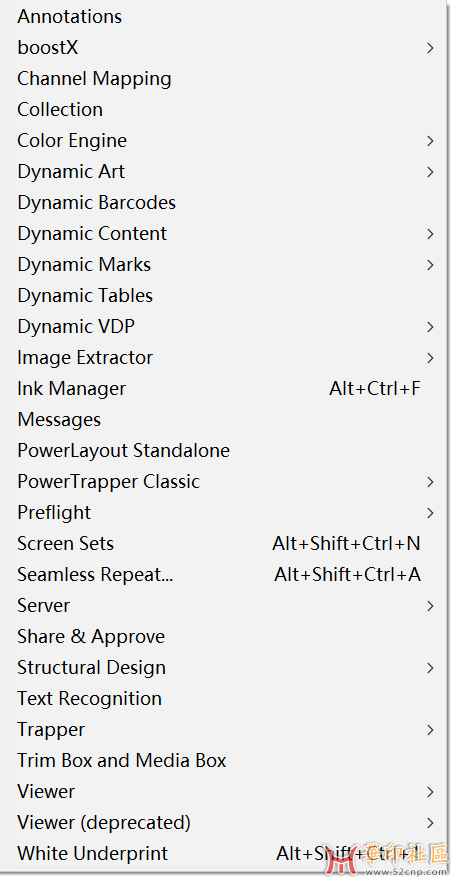The image size is (451, 879).
Task: Expand the boostX submenu arrow
Action: pyautogui.click(x=430, y=48)
